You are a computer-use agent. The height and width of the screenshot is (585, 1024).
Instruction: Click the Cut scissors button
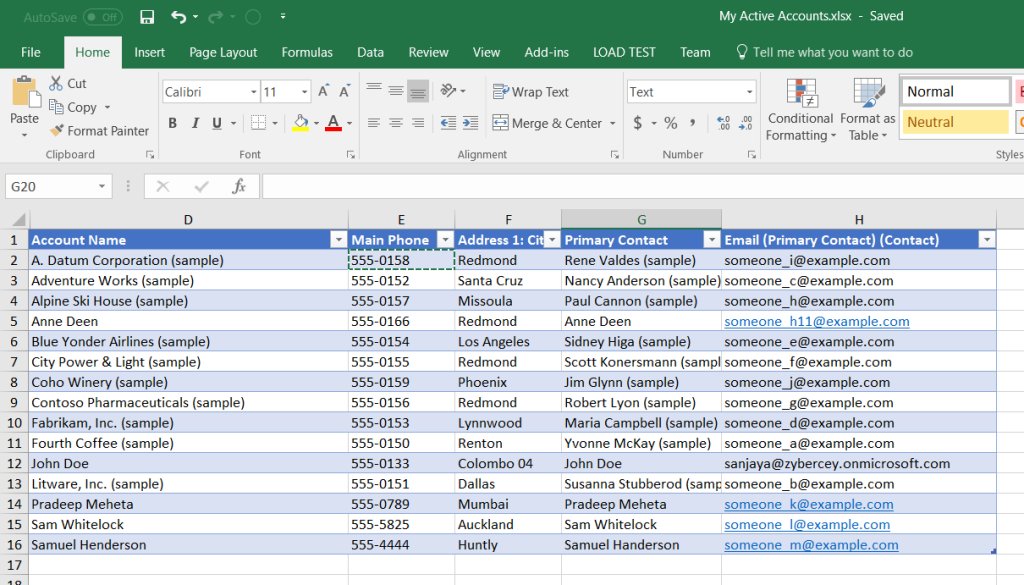coord(68,84)
